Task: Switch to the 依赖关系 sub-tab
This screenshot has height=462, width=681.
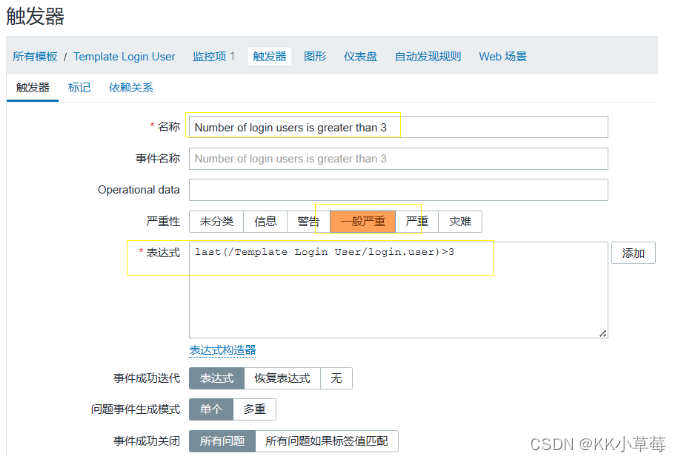Action: (131, 88)
